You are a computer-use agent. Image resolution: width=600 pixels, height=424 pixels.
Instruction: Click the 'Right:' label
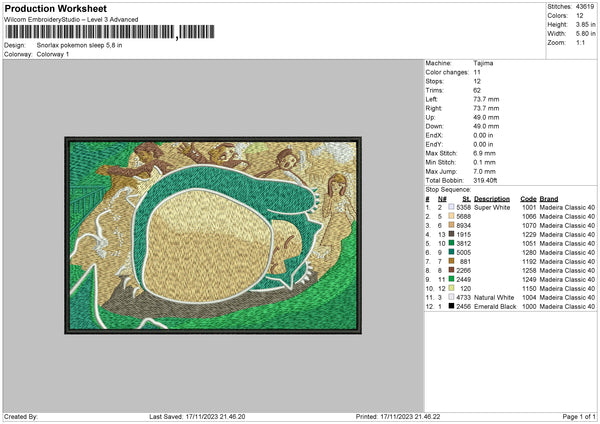[434, 108]
